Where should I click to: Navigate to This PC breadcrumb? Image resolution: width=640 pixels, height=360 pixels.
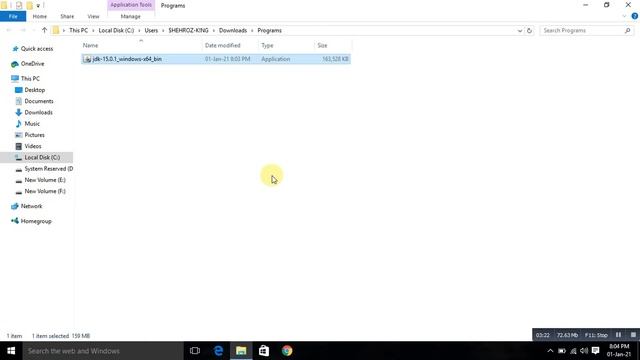click(x=78, y=31)
